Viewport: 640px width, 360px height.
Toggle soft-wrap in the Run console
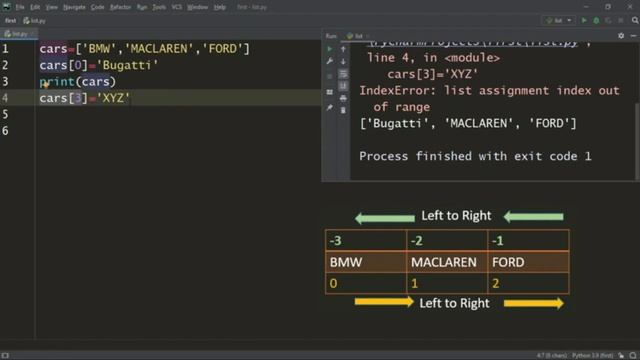click(343, 74)
